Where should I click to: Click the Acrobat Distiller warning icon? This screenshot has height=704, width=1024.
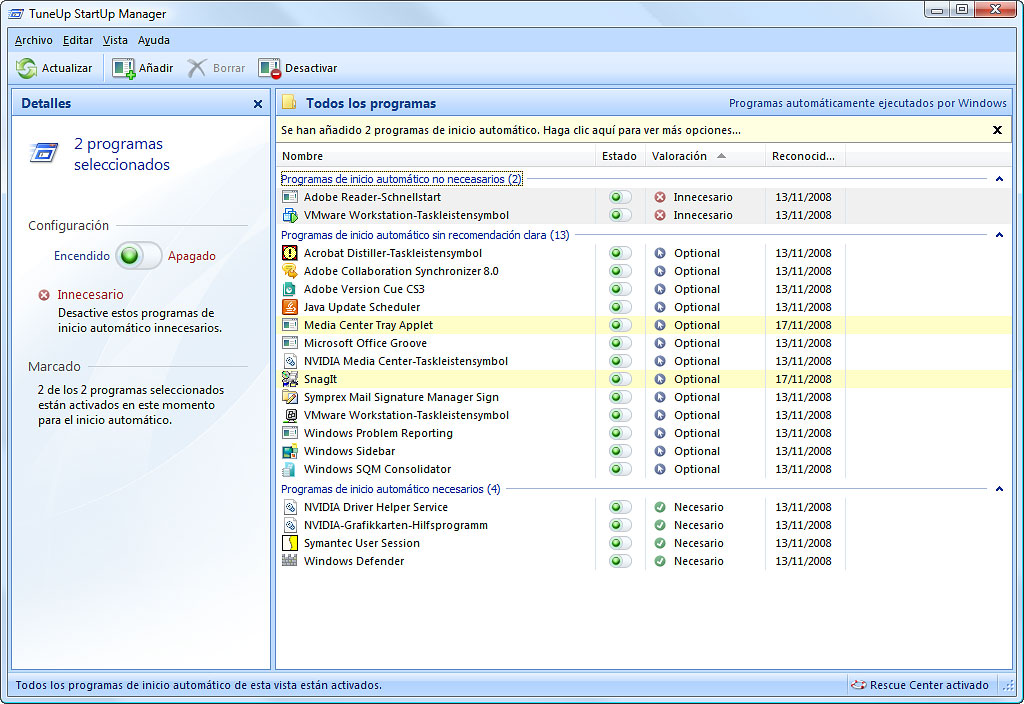pos(289,253)
